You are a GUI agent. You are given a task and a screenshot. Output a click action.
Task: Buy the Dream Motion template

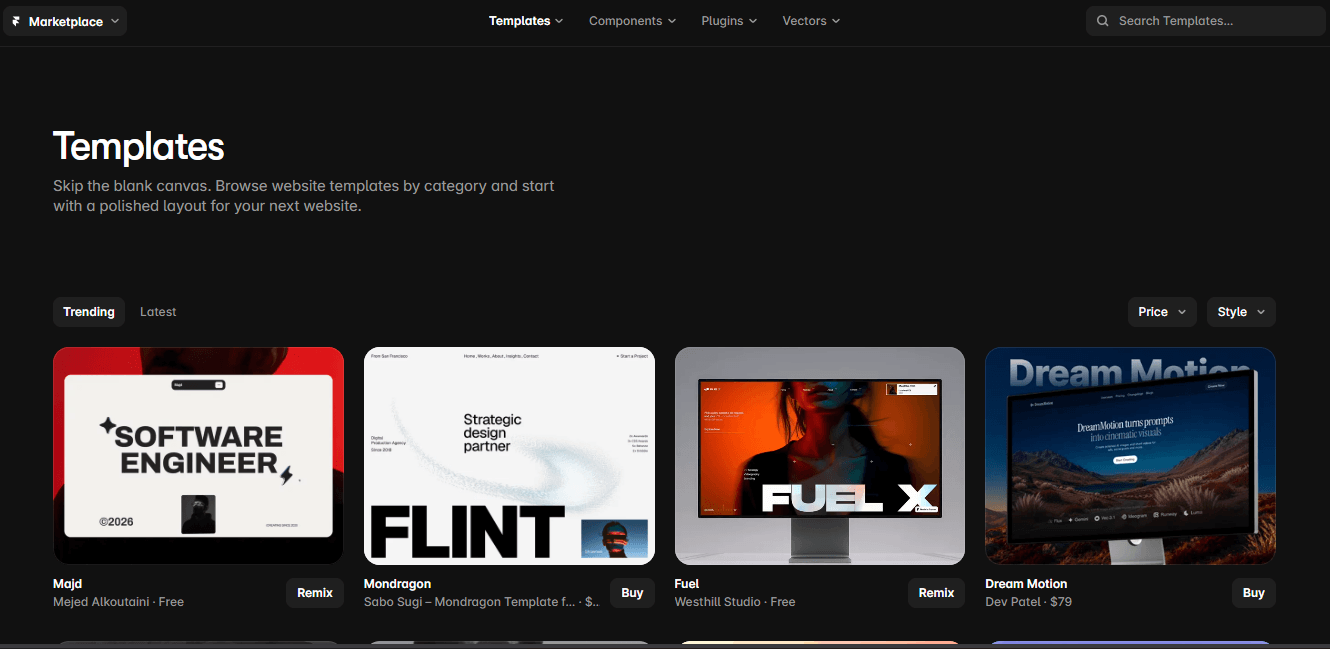1254,593
